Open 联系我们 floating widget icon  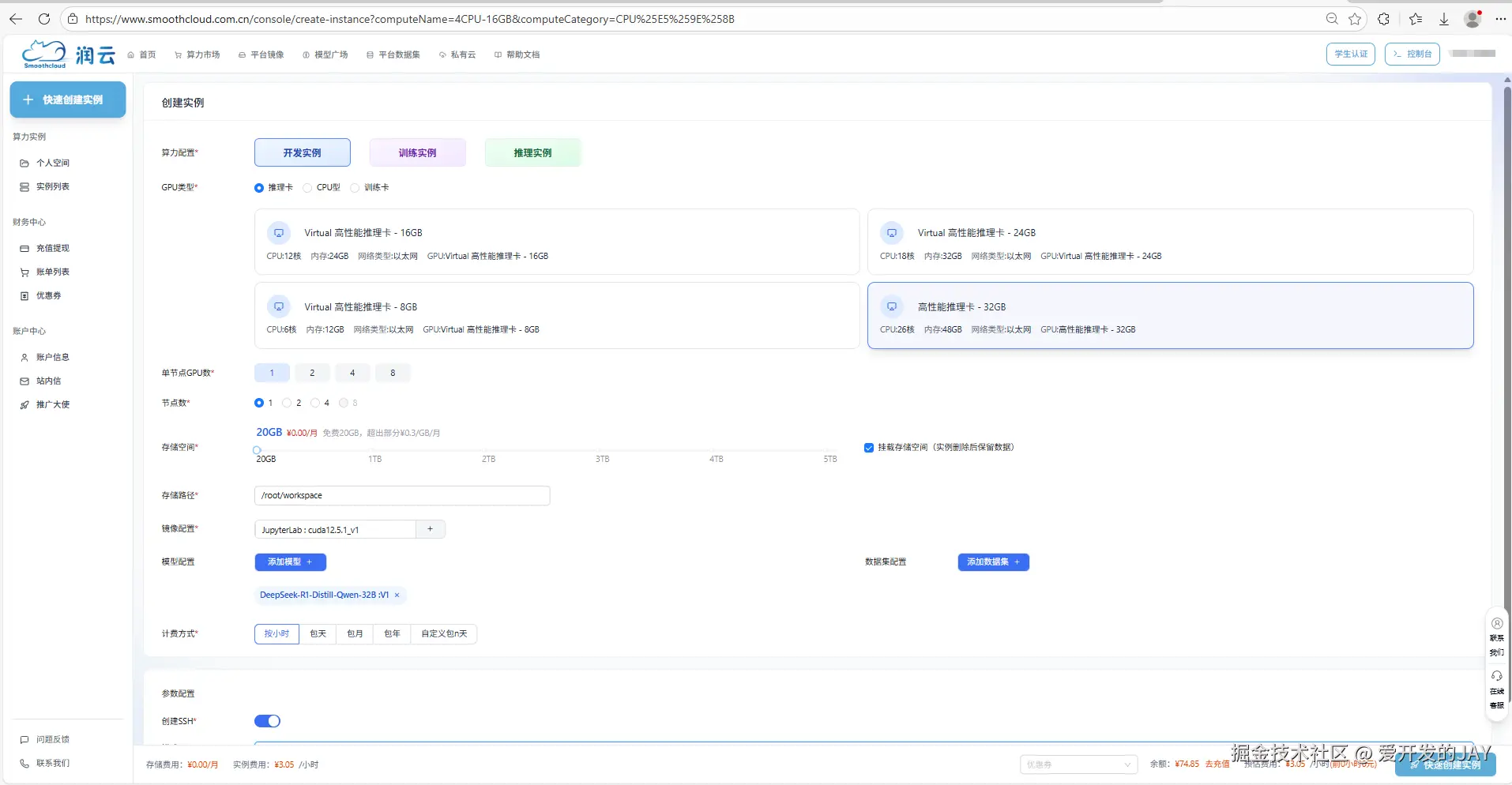click(x=1497, y=624)
